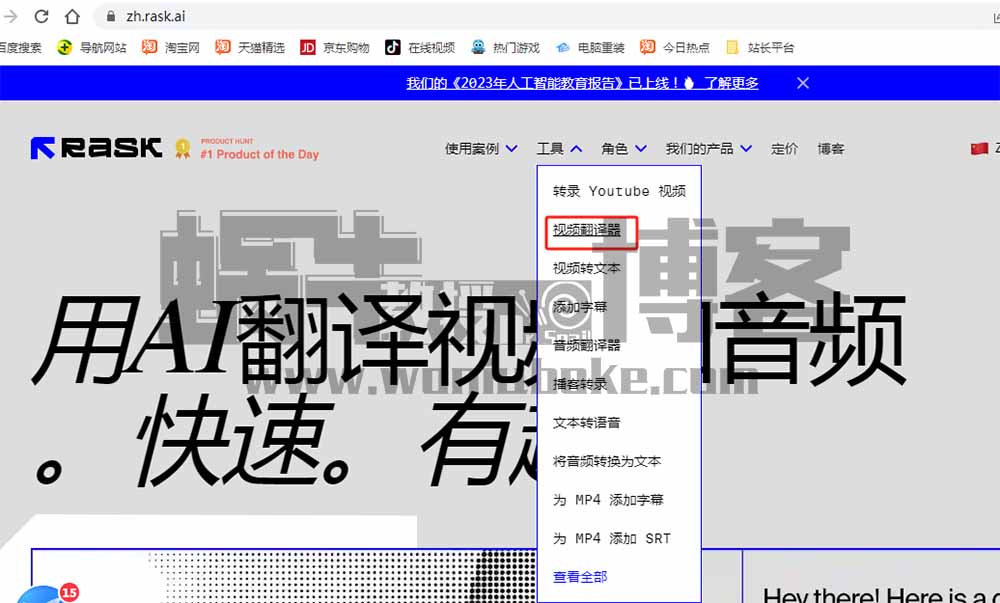The height and width of the screenshot is (603, 1000).
Task: Open the 站长平台 folder bookmark
Action: 760,47
